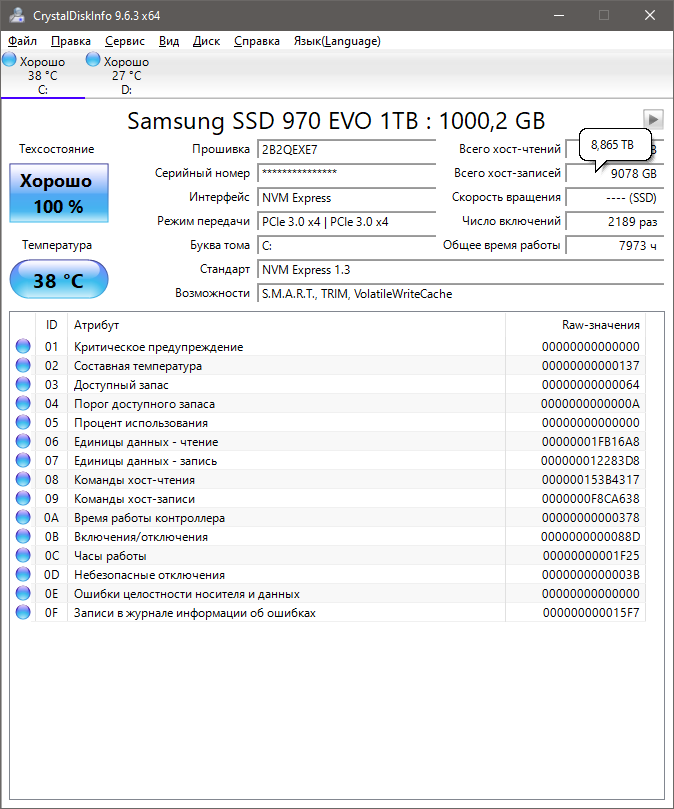Click raw value 0000000001F25

(591, 556)
